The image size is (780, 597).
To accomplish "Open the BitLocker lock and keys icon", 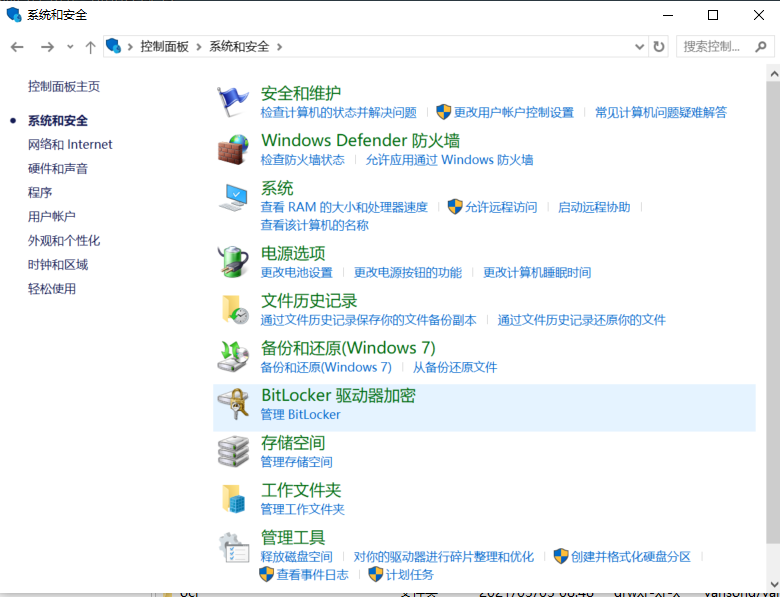I will point(233,403).
